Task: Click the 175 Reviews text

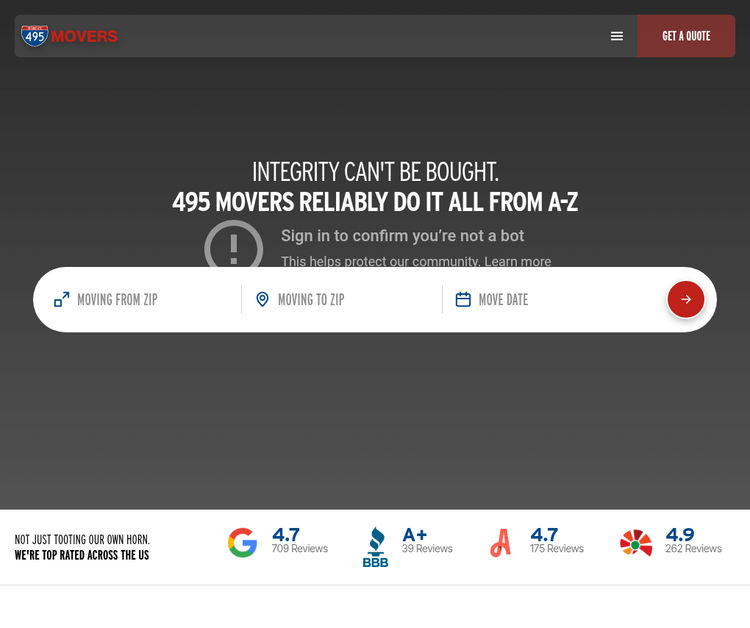Action: (x=557, y=549)
